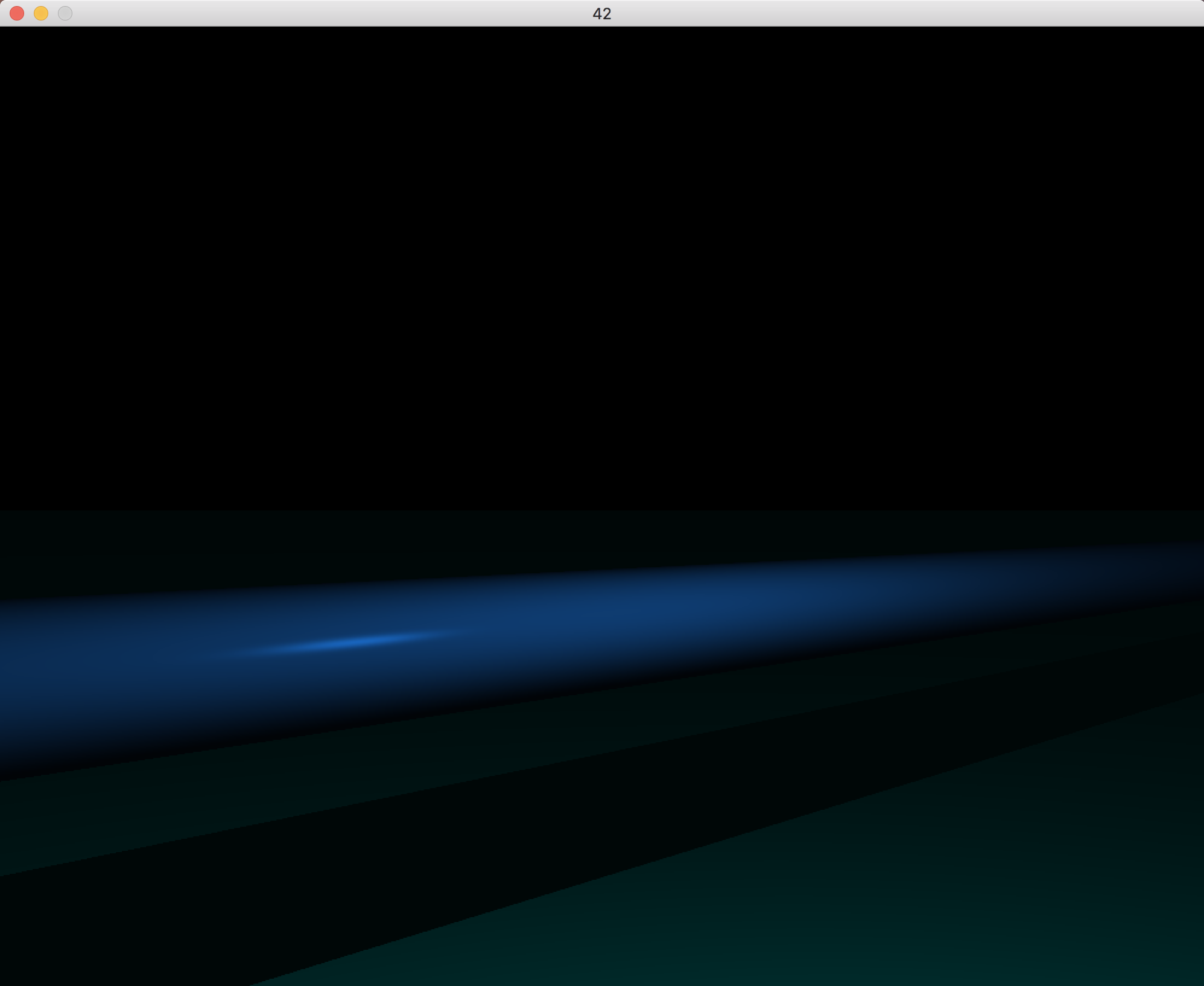Click the title bar between zoom button and title
The height and width of the screenshot is (986, 1204).
click(332, 13)
